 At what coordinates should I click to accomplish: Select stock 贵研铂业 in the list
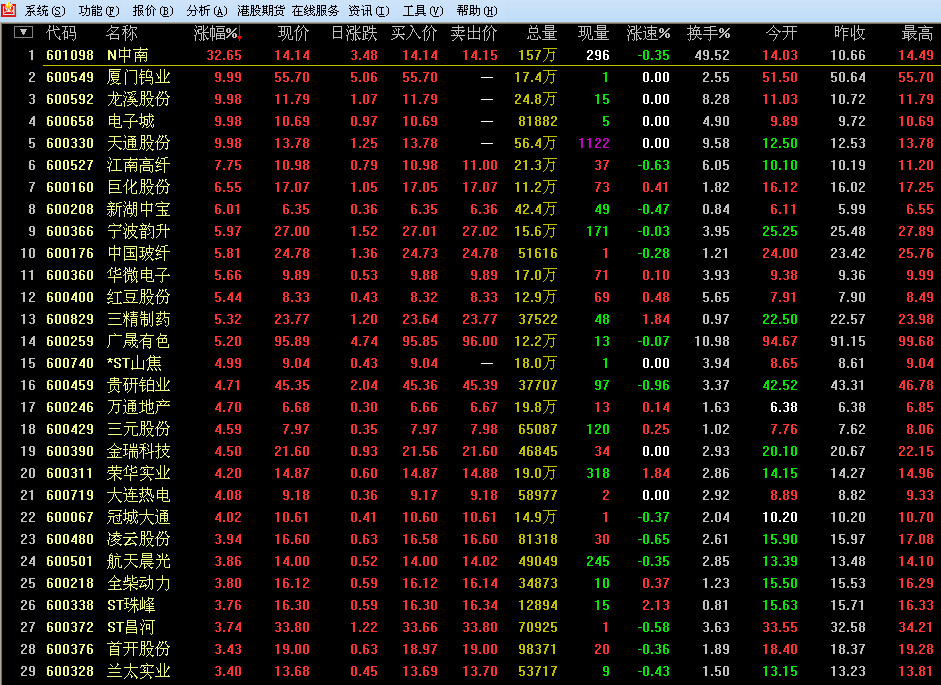[x=139, y=385]
